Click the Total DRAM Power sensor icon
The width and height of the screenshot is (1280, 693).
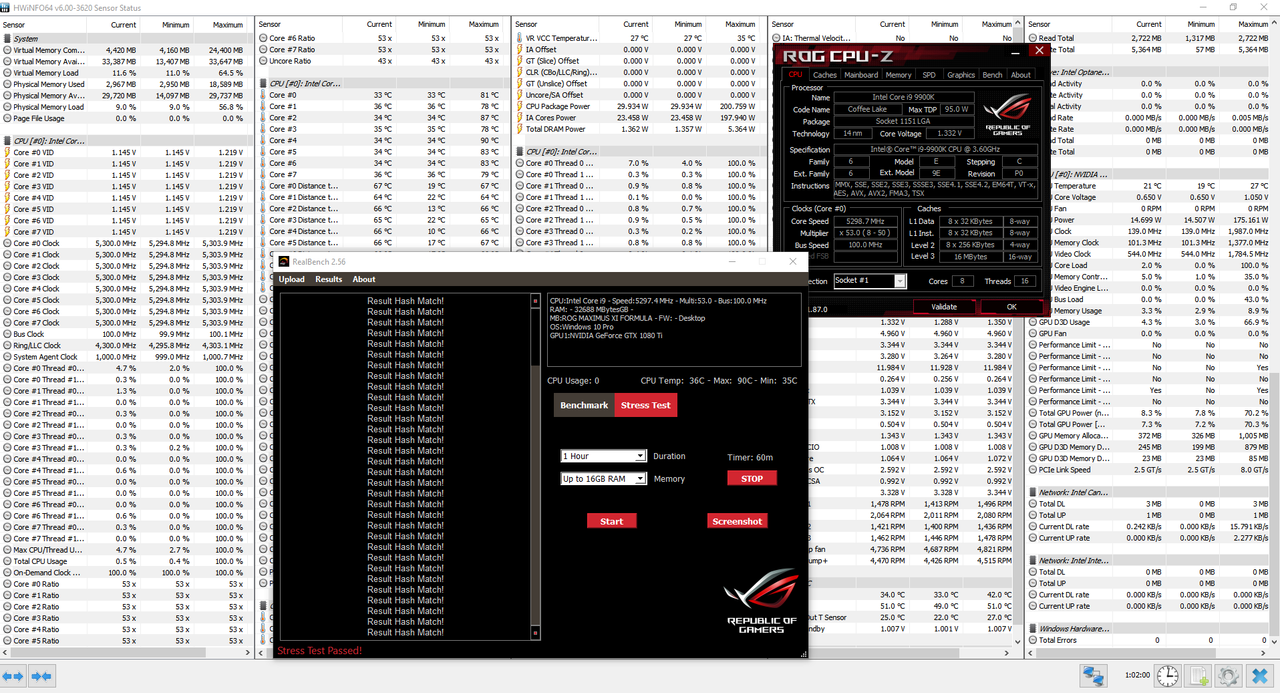(x=519, y=129)
